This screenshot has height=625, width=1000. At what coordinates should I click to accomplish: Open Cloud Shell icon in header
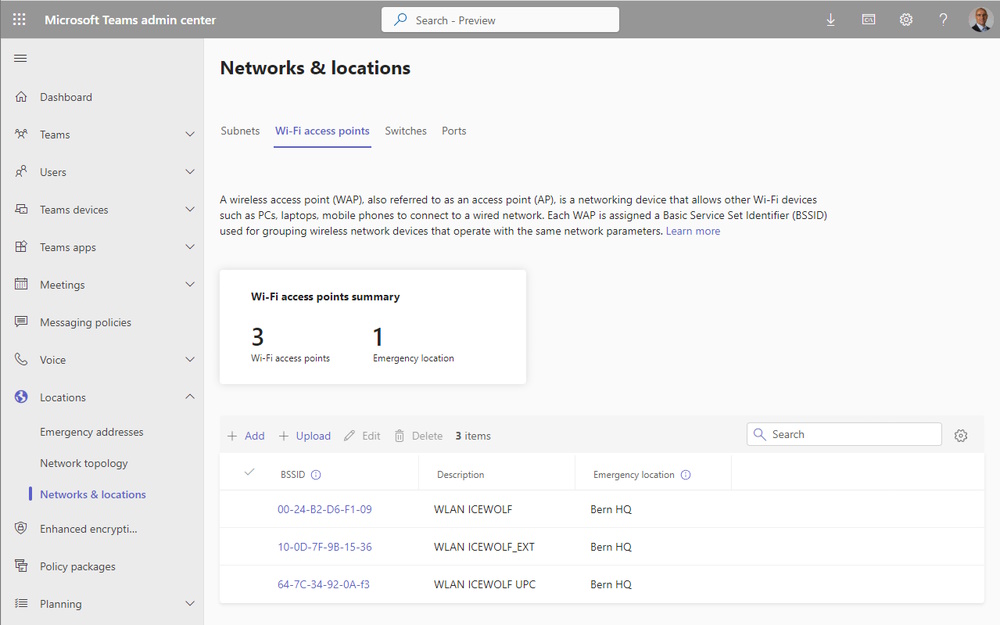(868, 20)
